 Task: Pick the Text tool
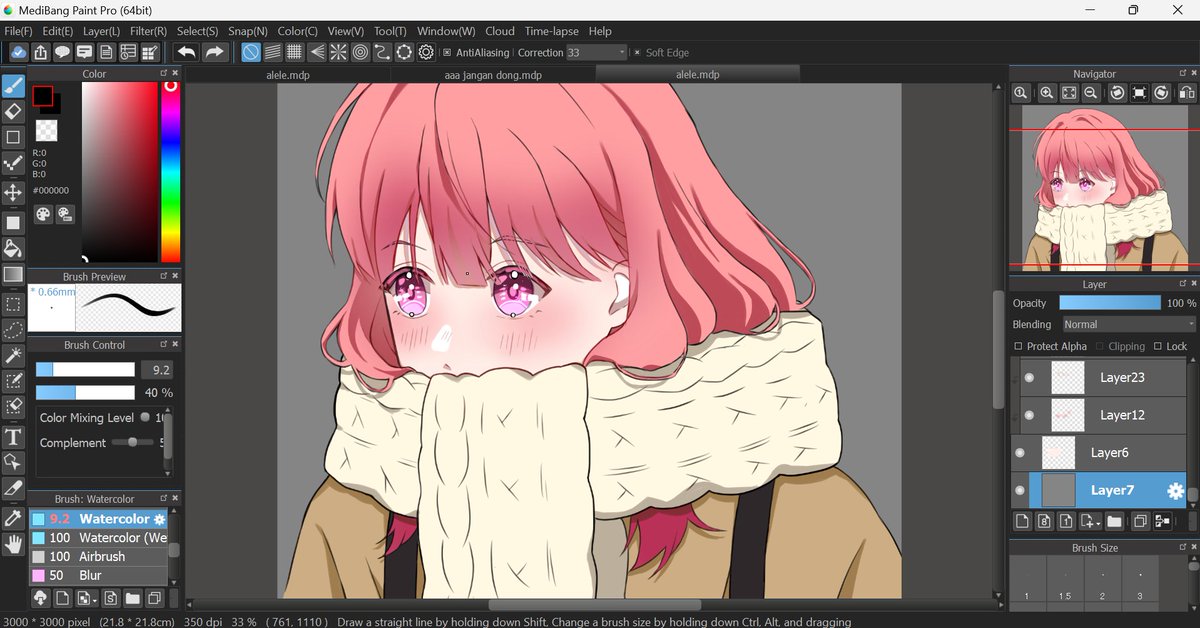click(x=13, y=436)
